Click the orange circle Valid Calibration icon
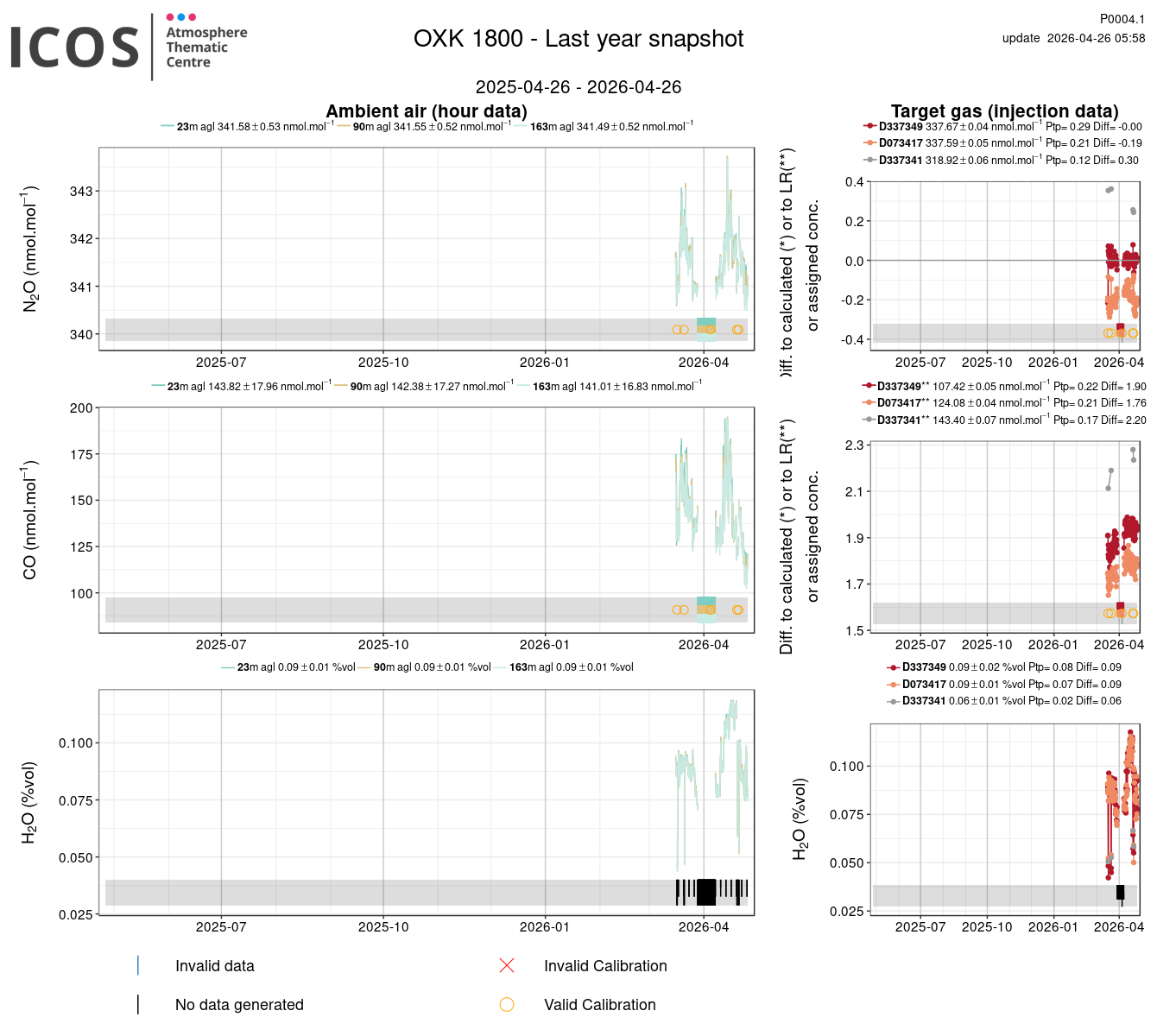Viewport: 1157px width, 1036px height. [x=507, y=1004]
